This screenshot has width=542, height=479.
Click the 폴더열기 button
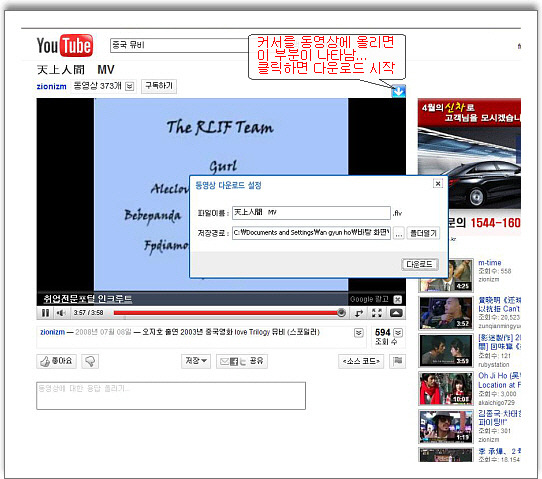(423, 233)
